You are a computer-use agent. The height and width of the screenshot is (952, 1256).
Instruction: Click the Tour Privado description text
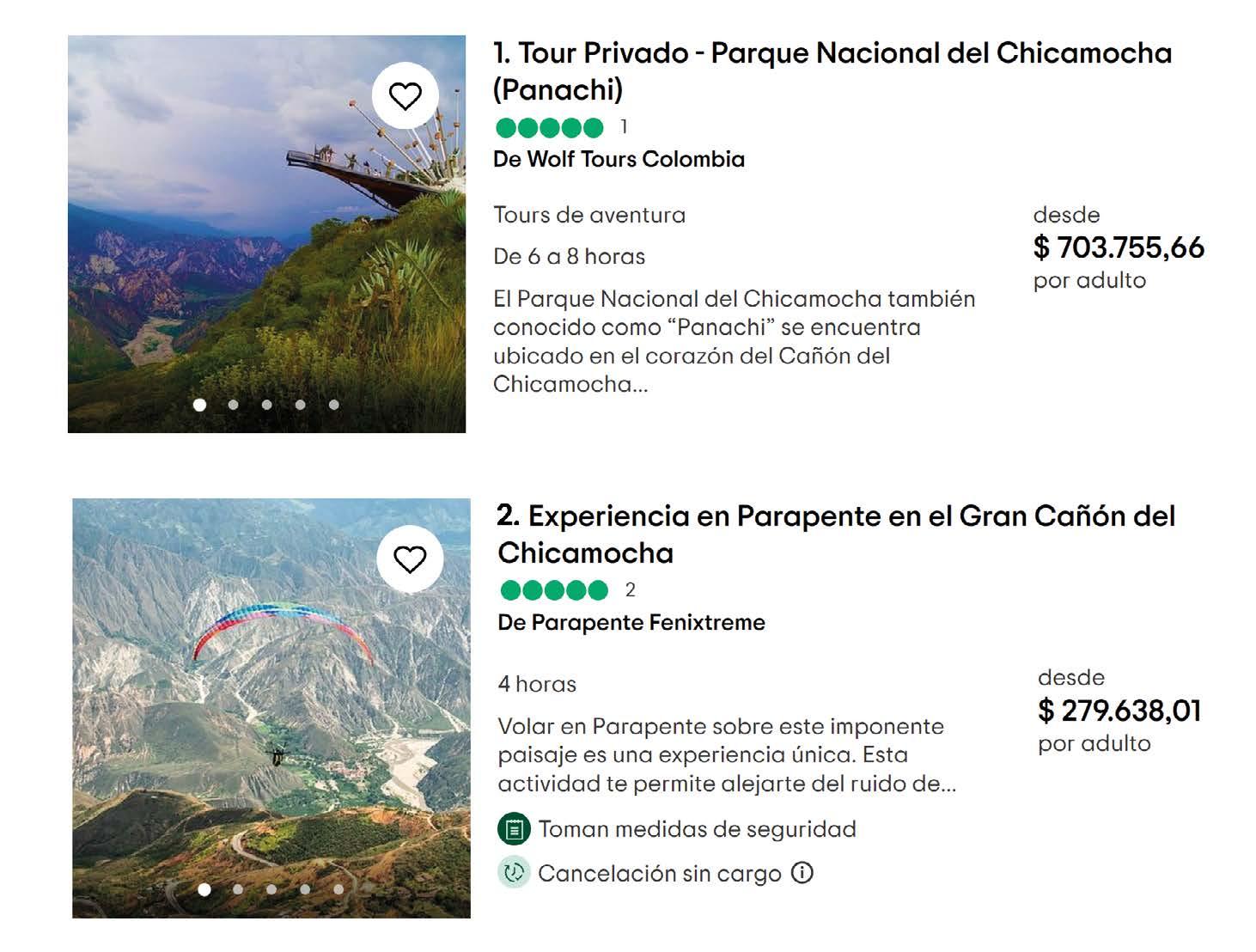(x=735, y=341)
